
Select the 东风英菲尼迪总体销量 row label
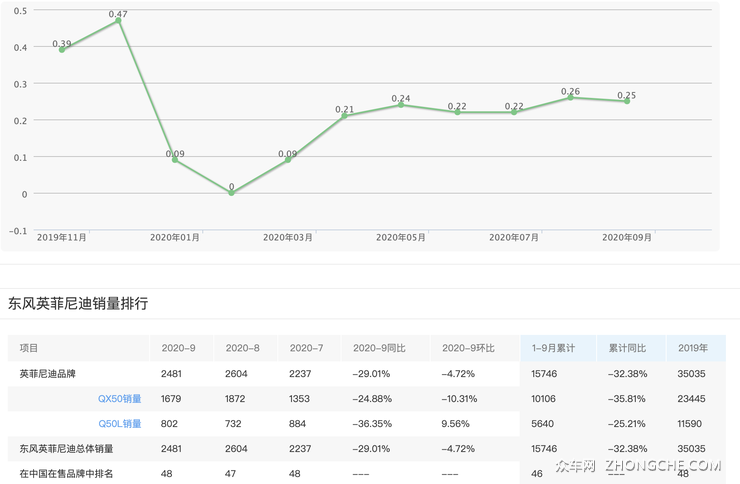tap(67, 448)
